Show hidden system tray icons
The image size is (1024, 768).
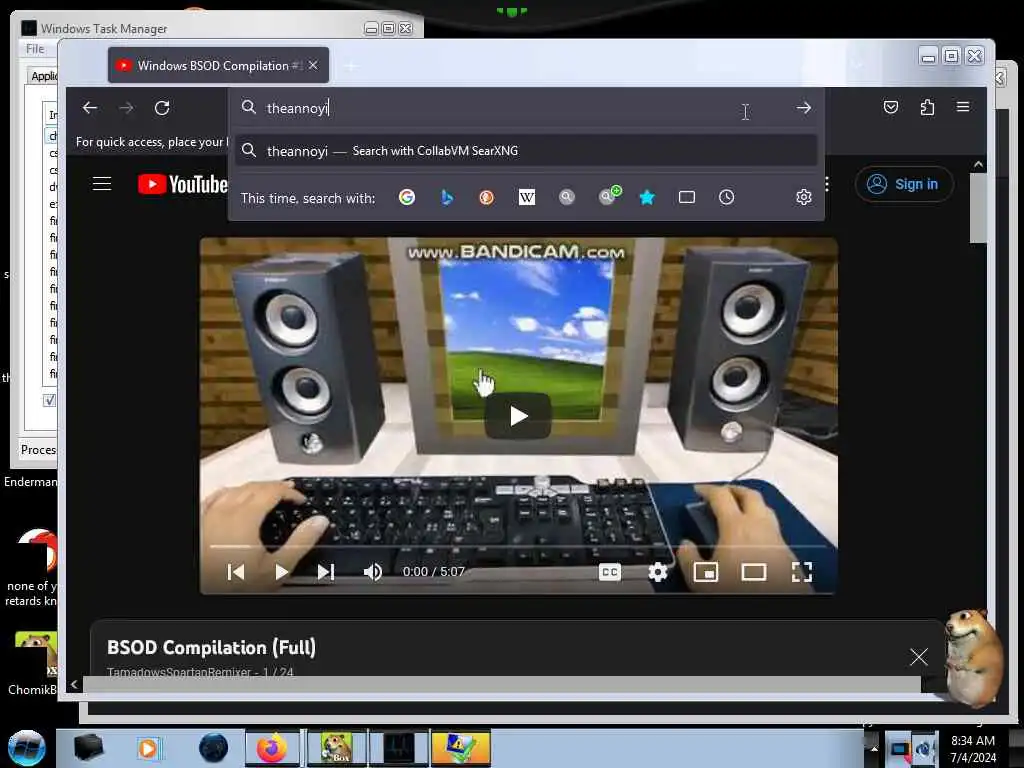tap(874, 748)
